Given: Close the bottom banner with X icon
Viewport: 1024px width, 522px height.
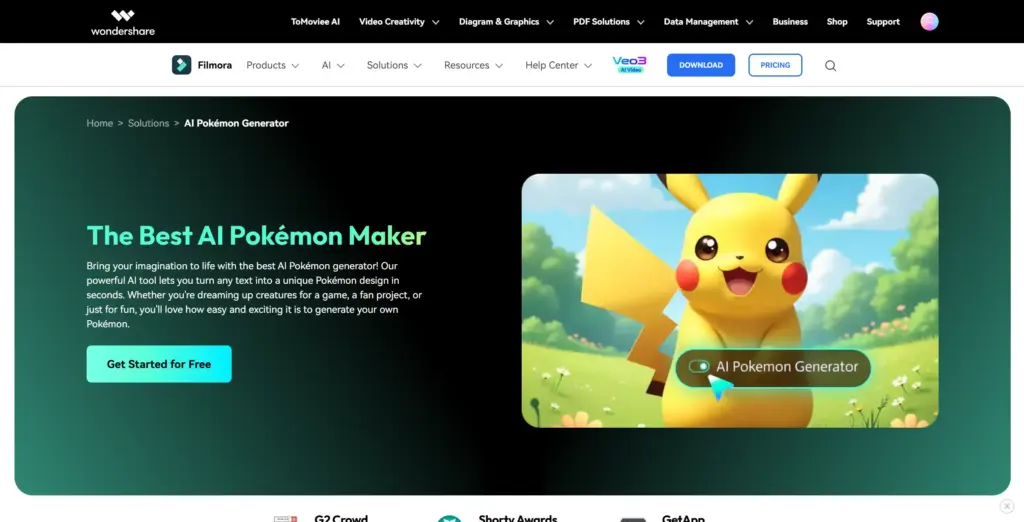Looking at the screenshot, I should pyautogui.click(x=1006, y=506).
